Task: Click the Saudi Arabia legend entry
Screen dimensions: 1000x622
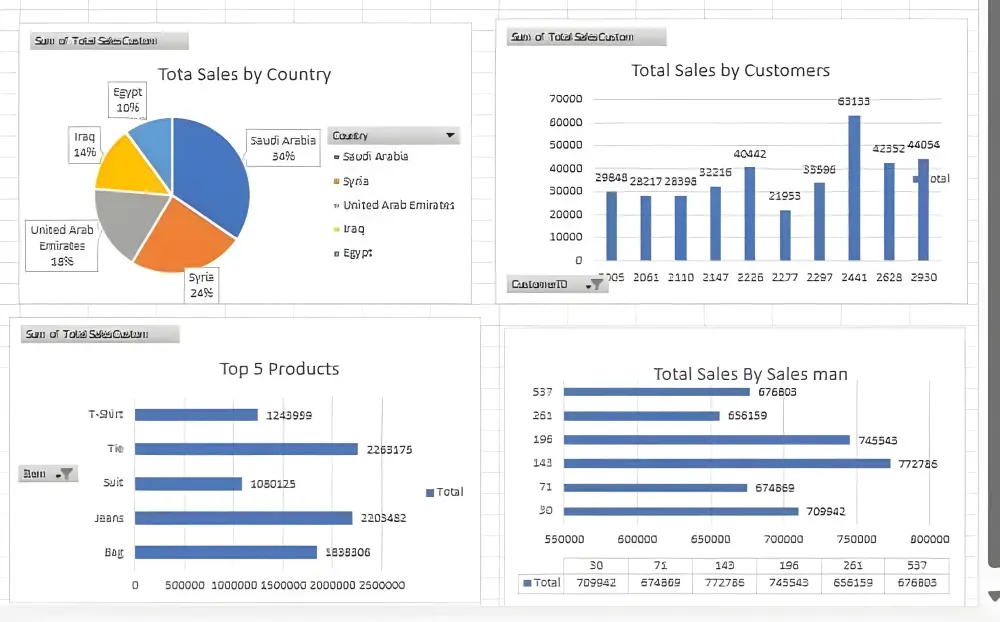Action: pos(371,156)
